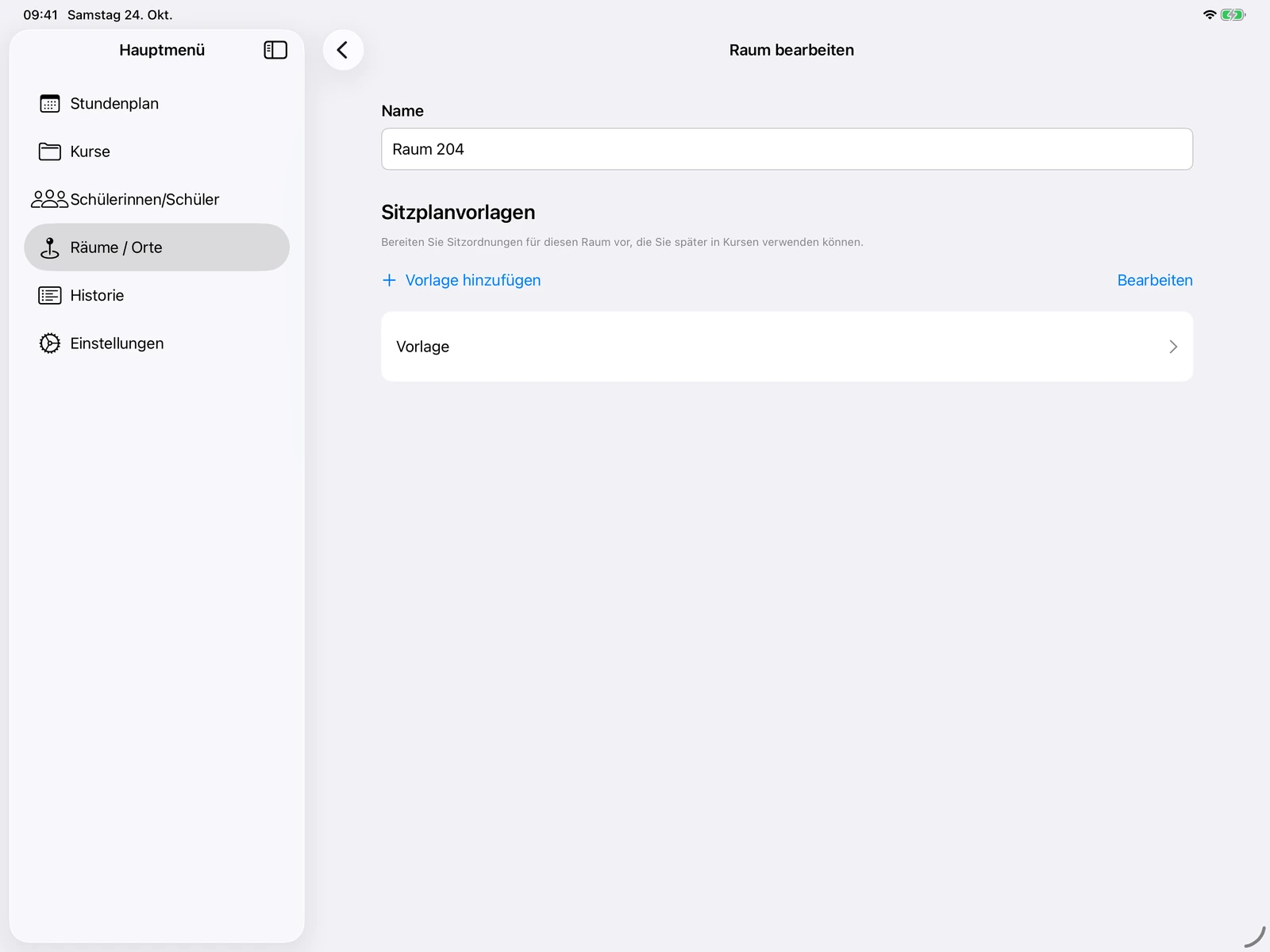Click the Historie list icon

click(x=50, y=296)
